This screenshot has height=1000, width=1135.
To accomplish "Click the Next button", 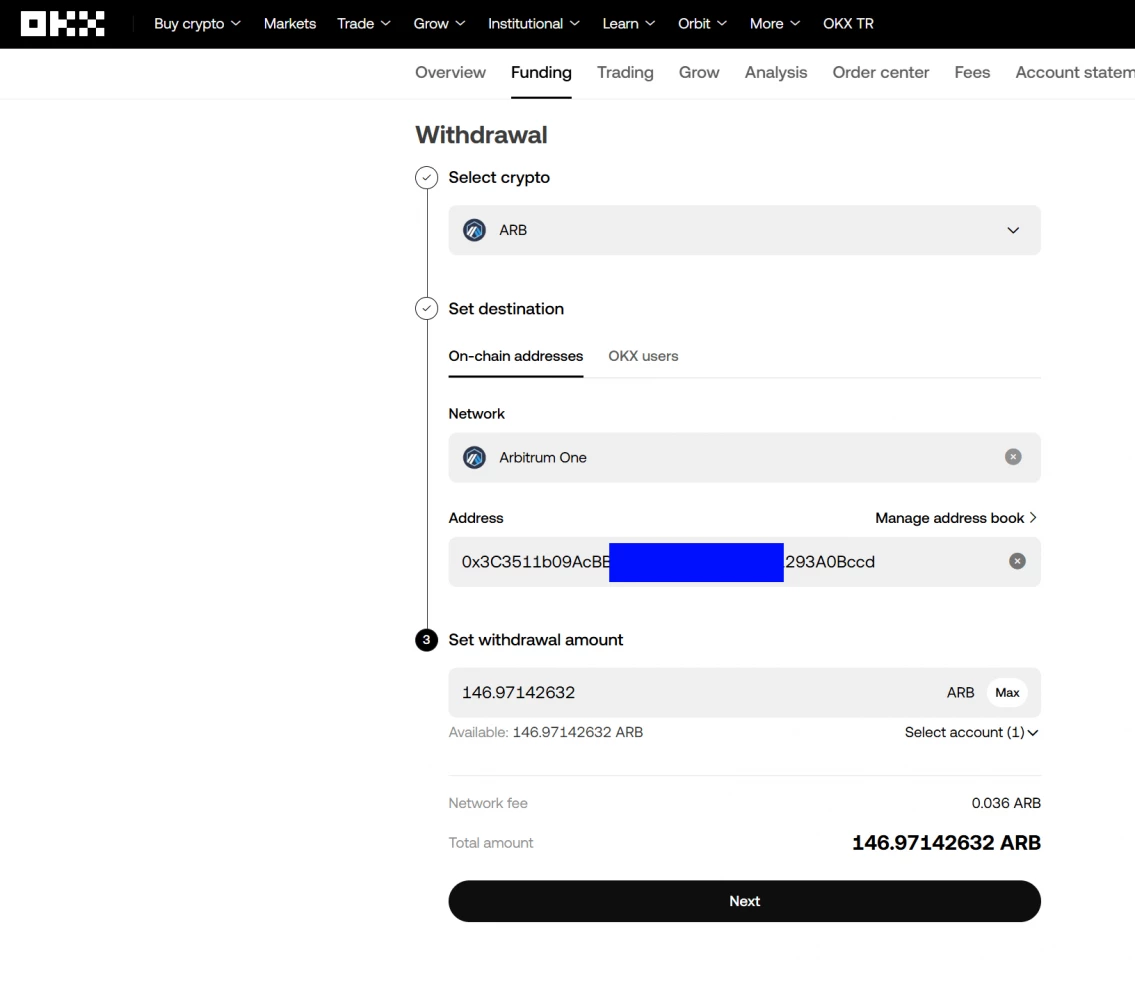I will (744, 902).
